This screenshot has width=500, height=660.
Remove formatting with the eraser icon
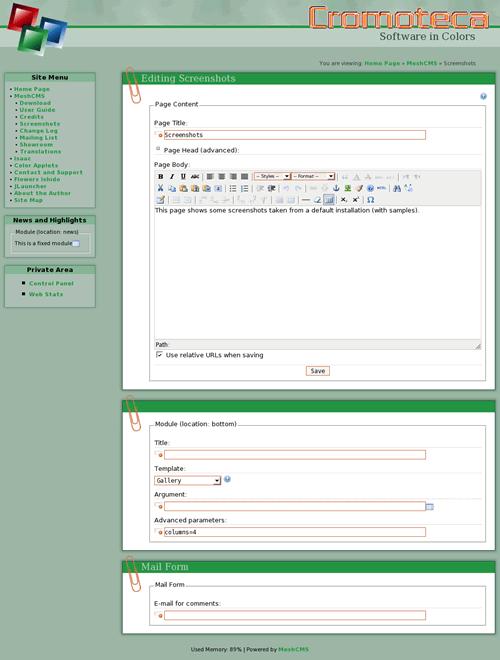point(317,200)
